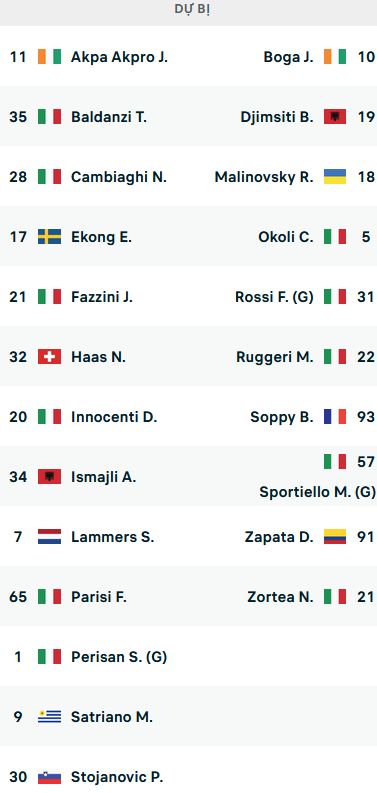Click the Uruguay flag beside Satriano M.

[49, 717]
